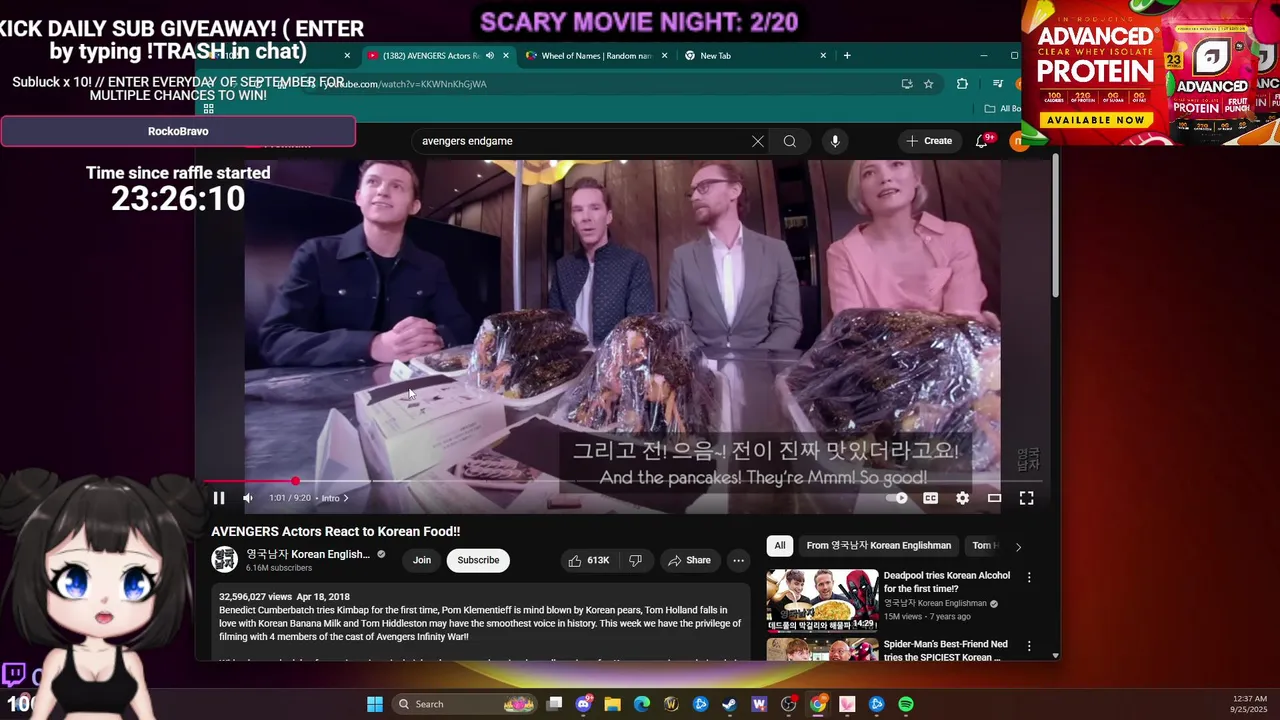The width and height of the screenshot is (1280, 720).
Task: Click the install/cast icon in address bar
Action: (906, 84)
